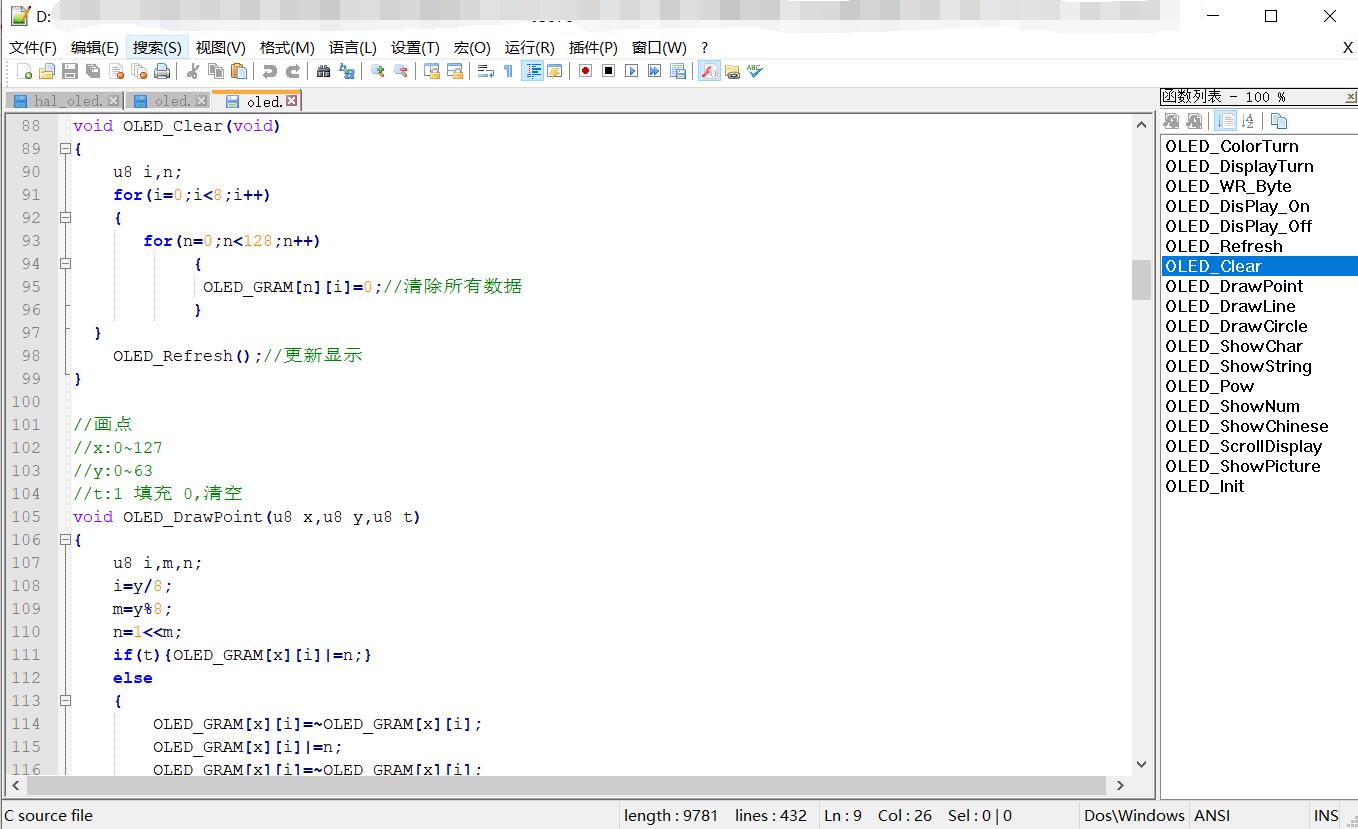Viewport: 1358px width, 829px height.
Task: Select OLED_DrawLine in function list
Action: point(1230,306)
